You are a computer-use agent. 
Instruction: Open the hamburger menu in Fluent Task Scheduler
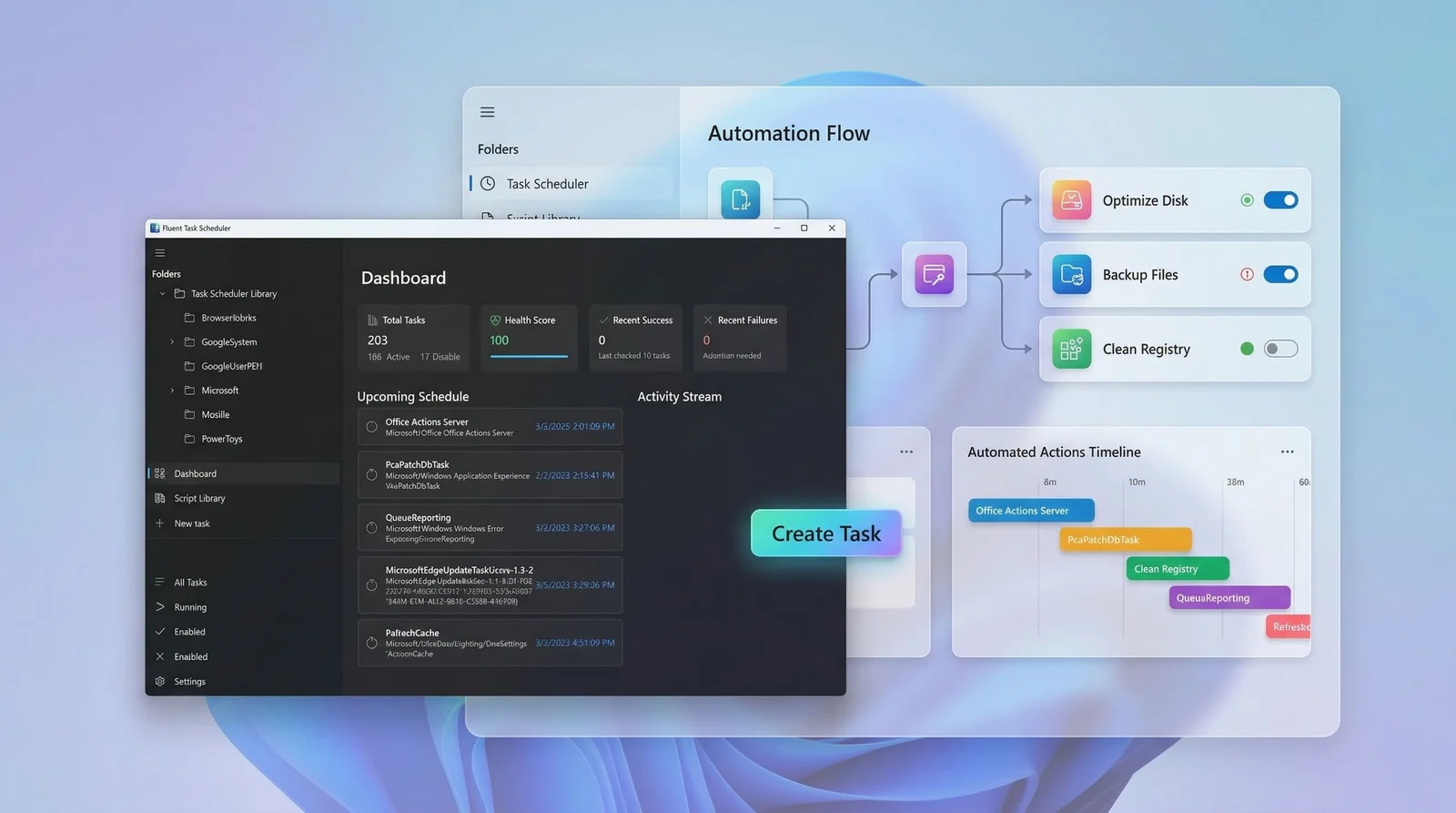coord(160,253)
